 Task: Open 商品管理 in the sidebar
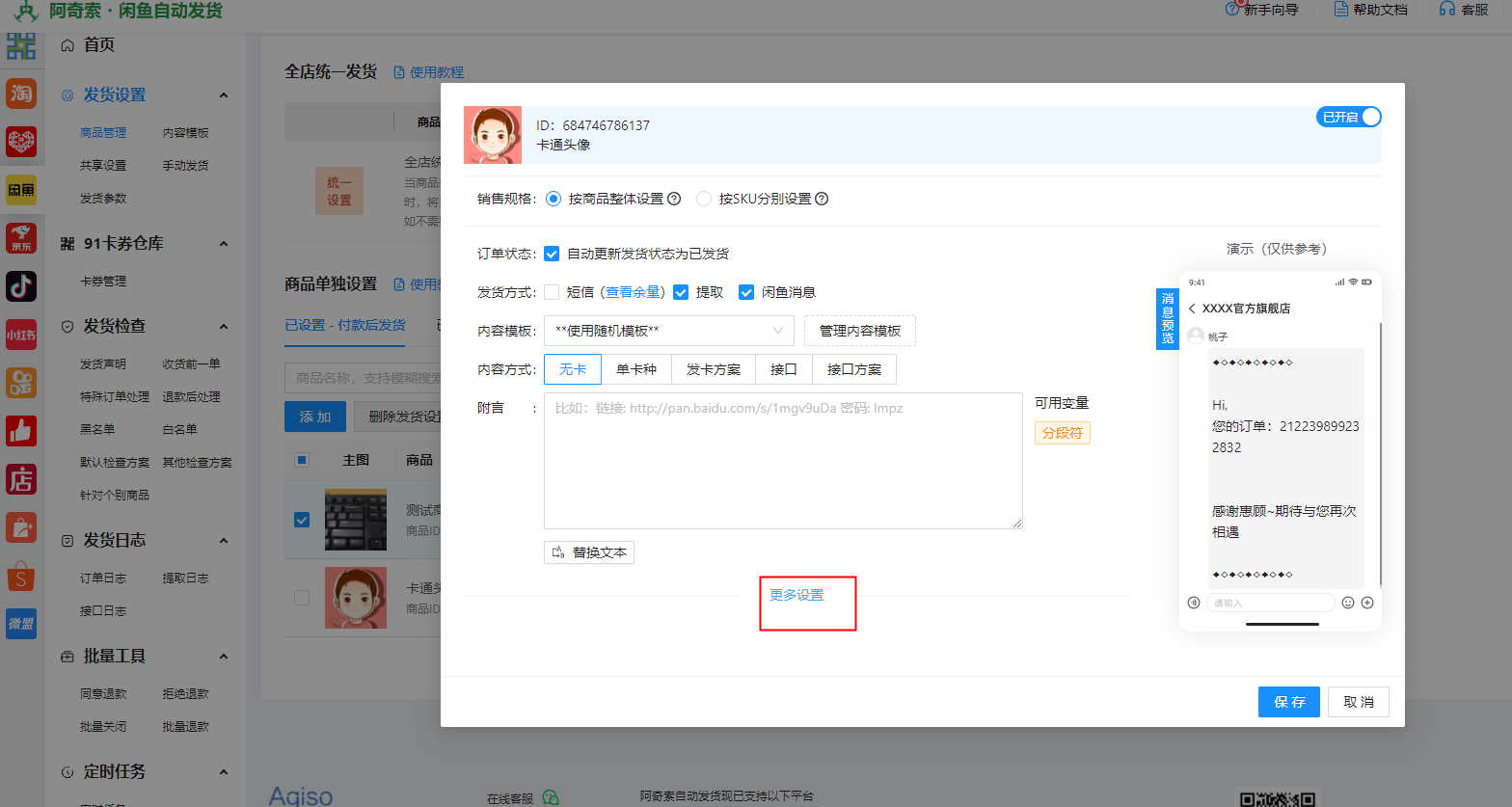coord(103,133)
